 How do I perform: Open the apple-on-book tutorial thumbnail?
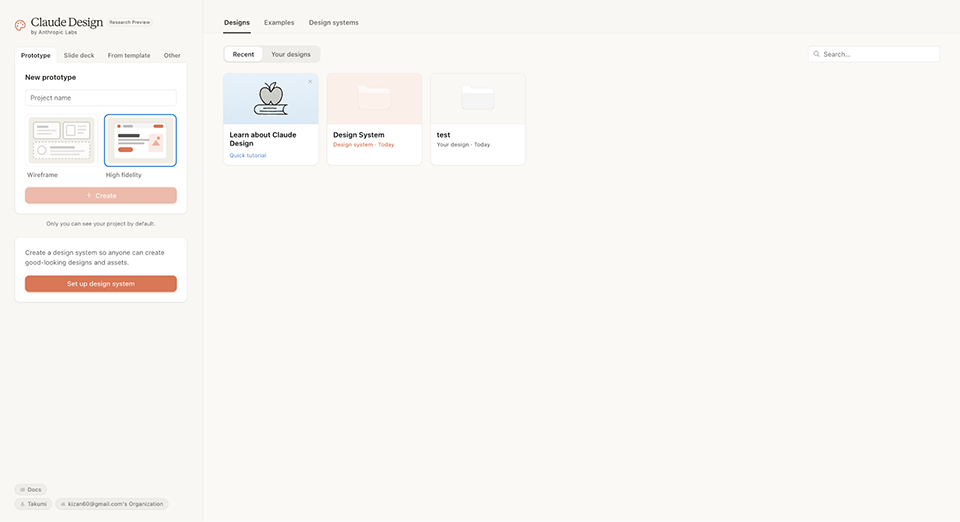[271, 99]
